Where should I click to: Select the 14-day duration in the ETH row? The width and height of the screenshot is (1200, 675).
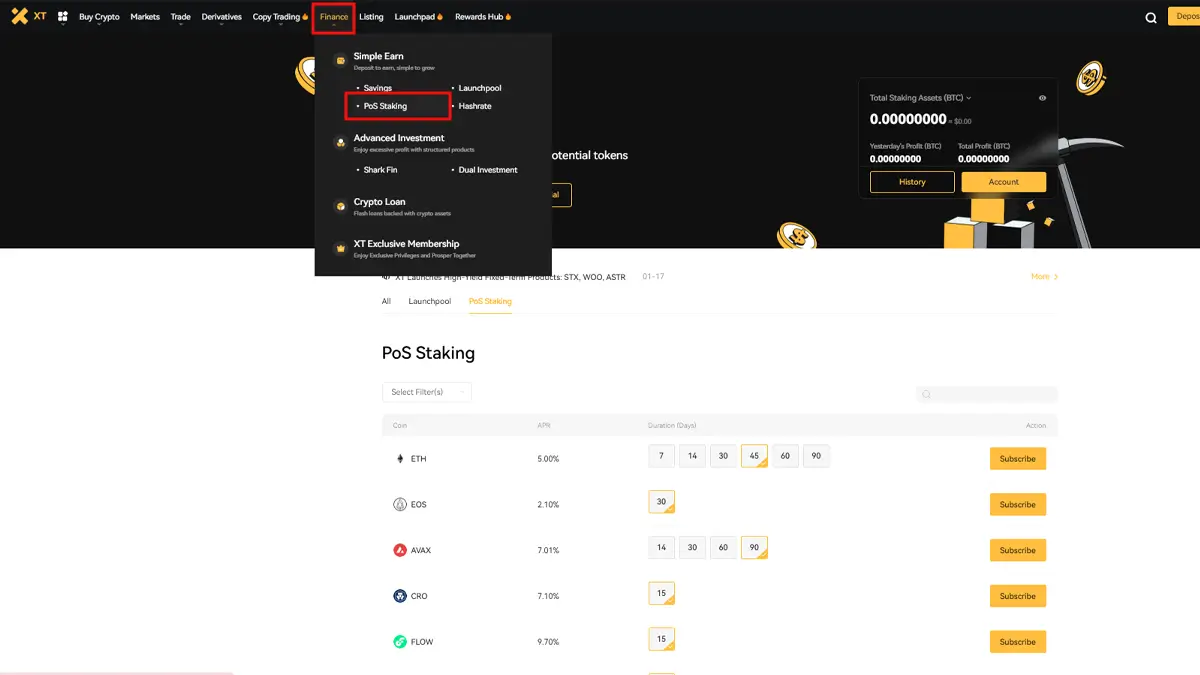692,456
